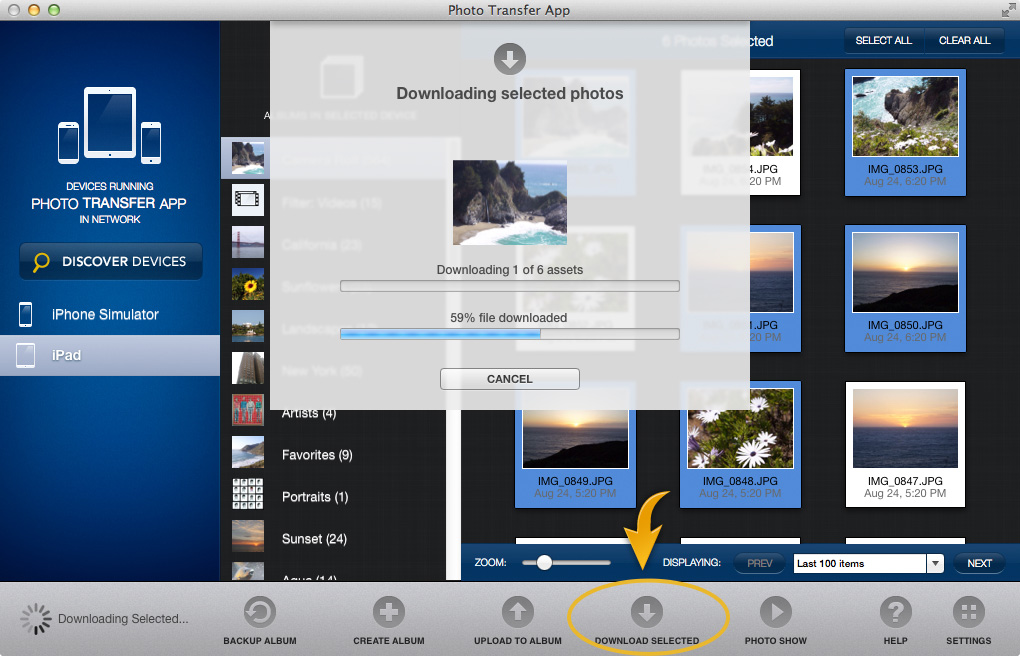The height and width of the screenshot is (656, 1020).
Task: Open the Artists album thumbnail
Action: (x=248, y=410)
